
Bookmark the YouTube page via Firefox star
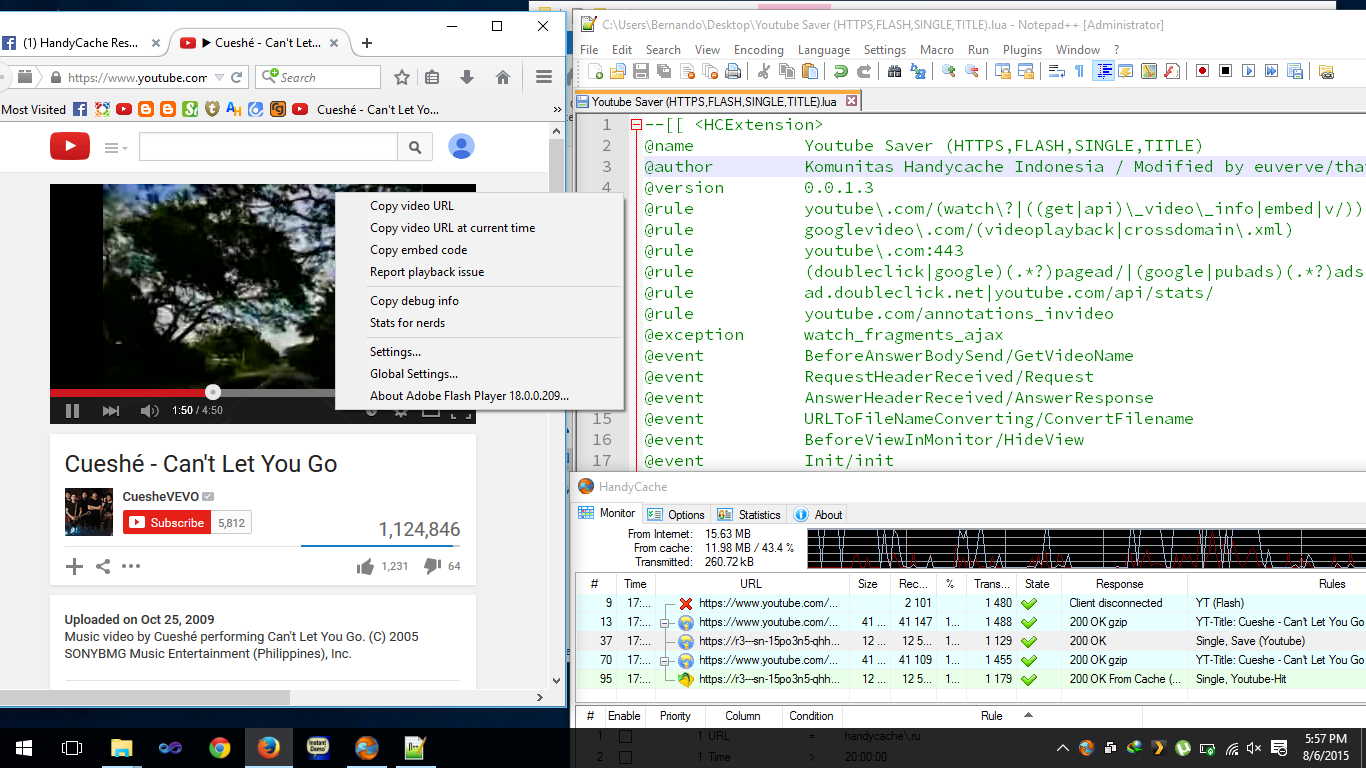pos(401,76)
